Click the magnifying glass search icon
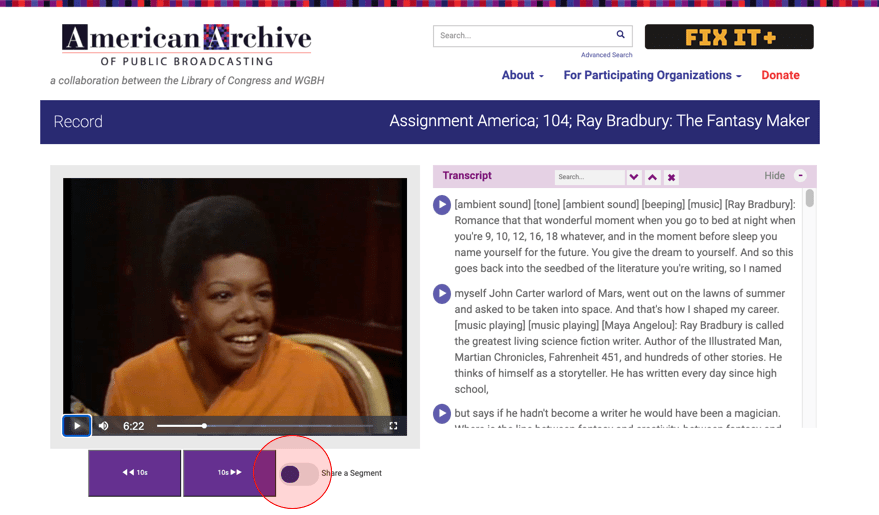The height and width of the screenshot is (515, 879). pyautogui.click(x=620, y=35)
